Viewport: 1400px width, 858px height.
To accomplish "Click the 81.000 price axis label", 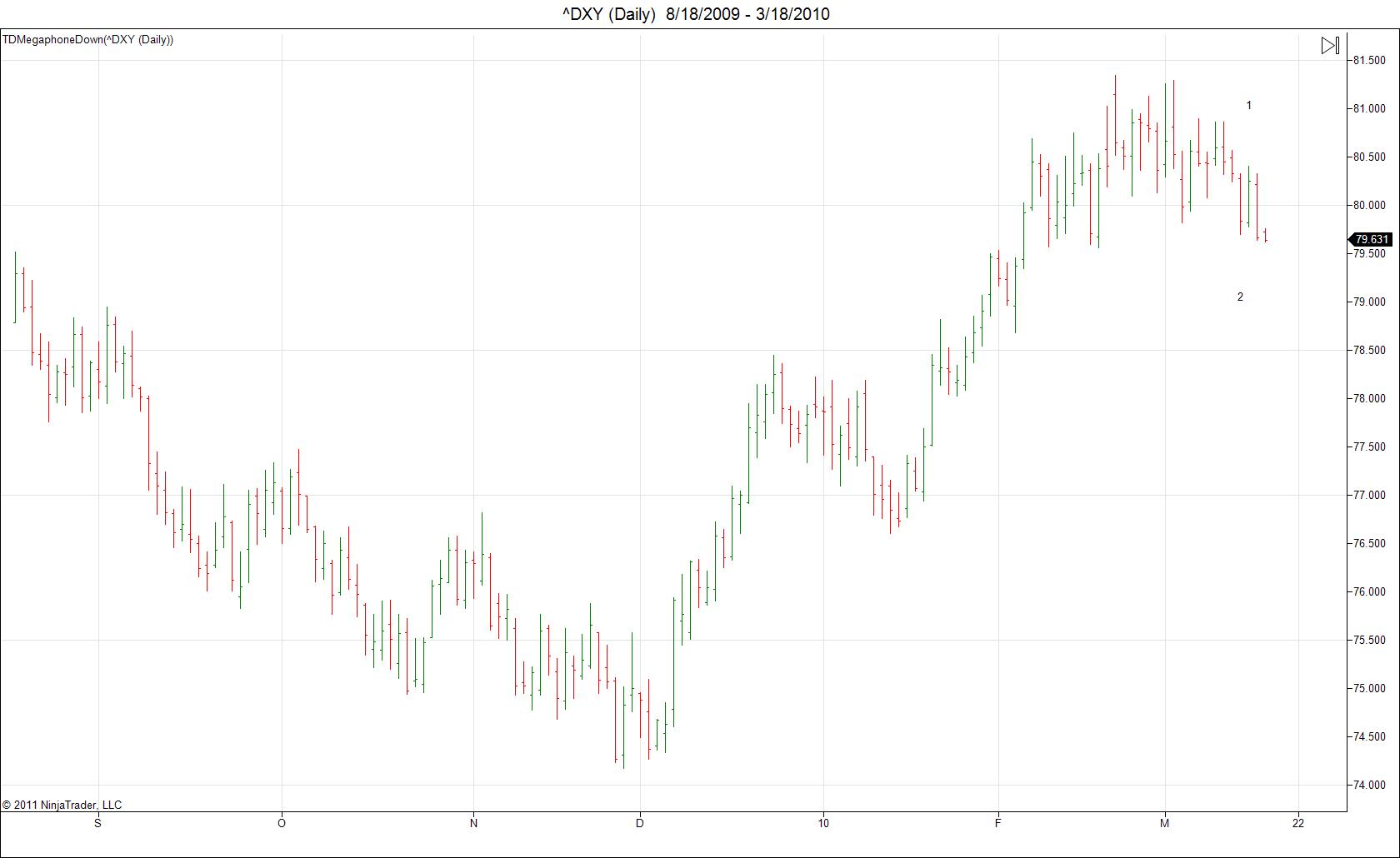I will pos(1369,108).
